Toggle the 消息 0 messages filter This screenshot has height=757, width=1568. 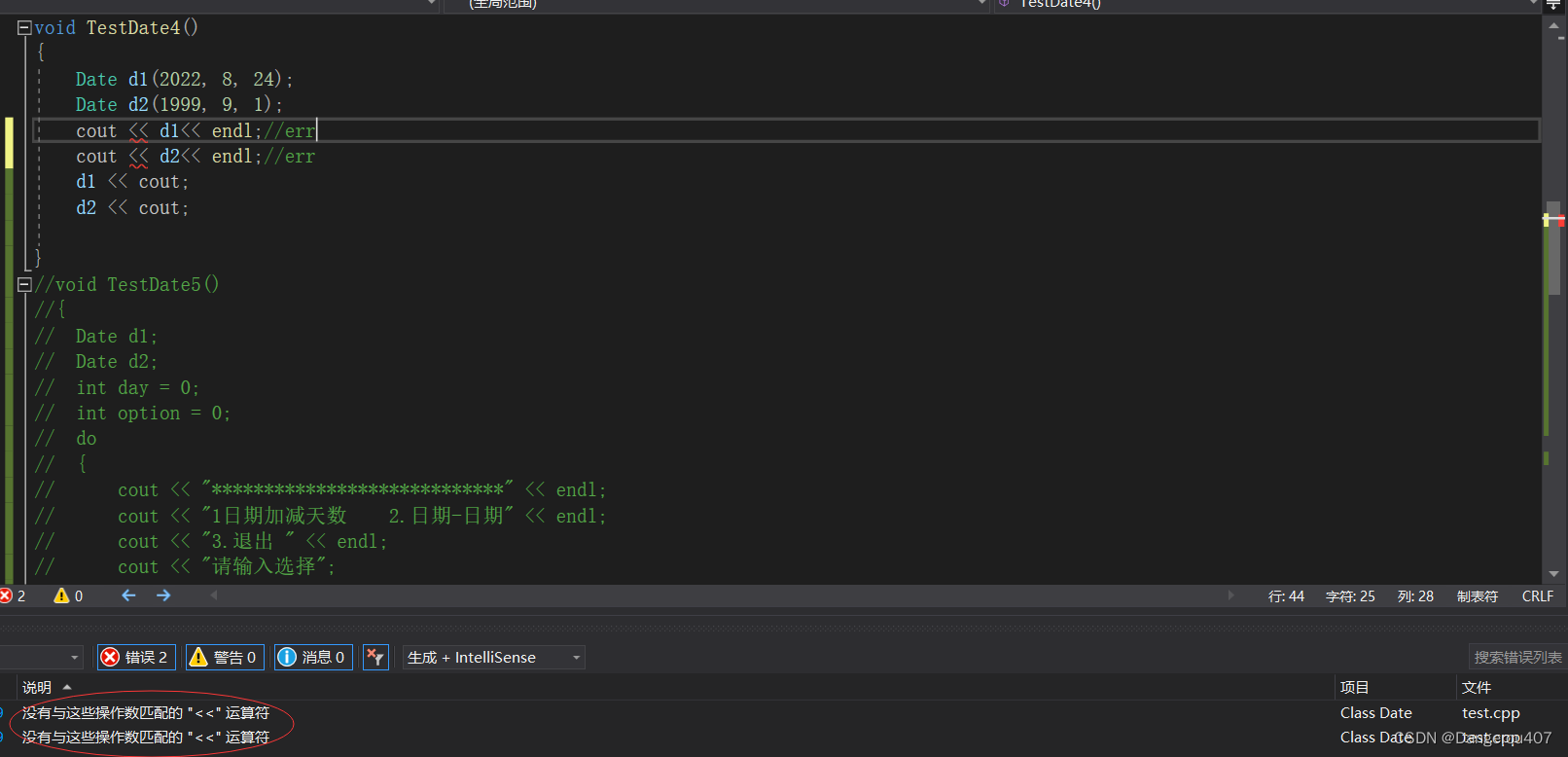313,658
